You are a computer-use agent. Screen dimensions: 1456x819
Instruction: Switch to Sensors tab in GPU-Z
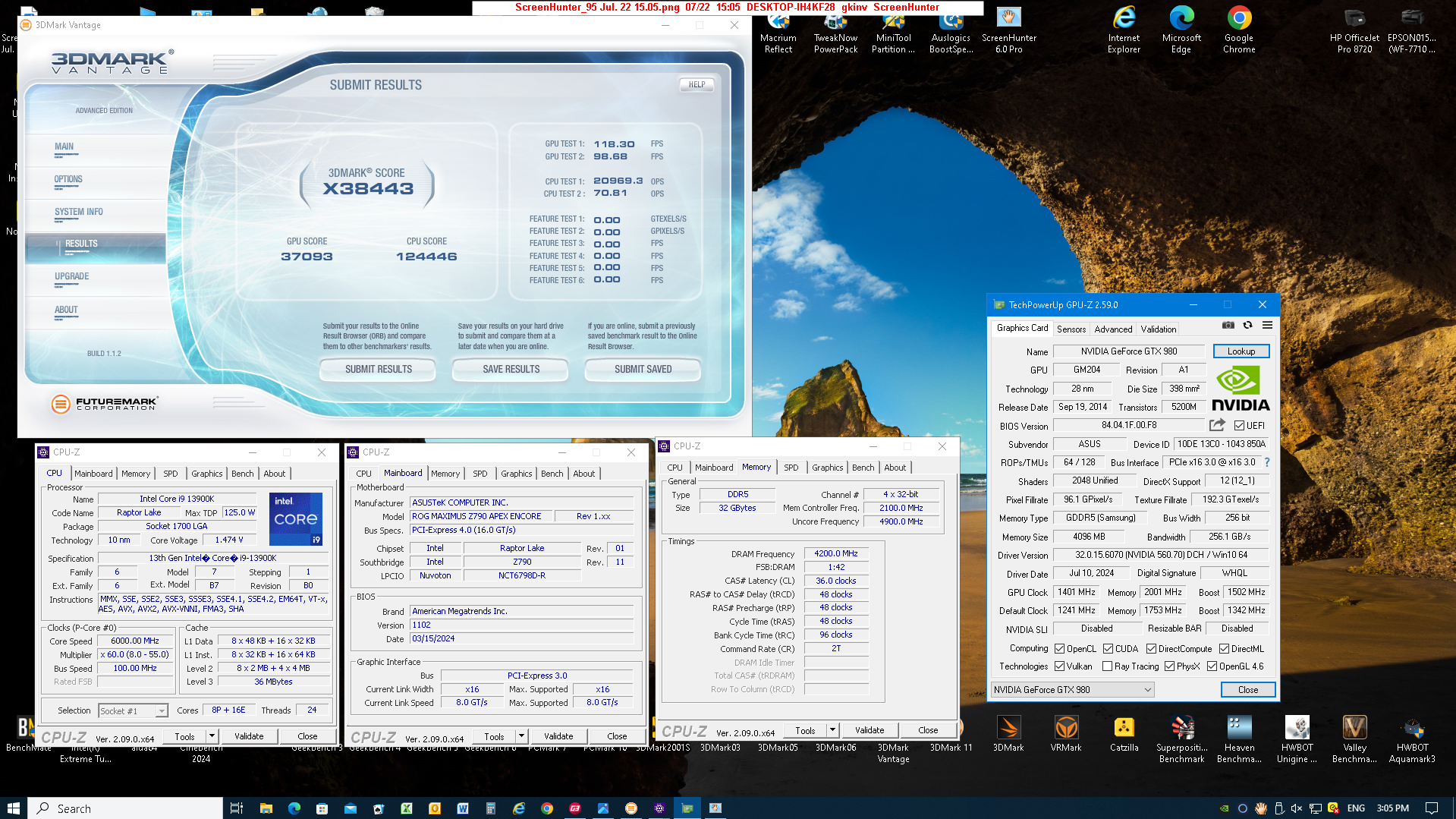1071,329
